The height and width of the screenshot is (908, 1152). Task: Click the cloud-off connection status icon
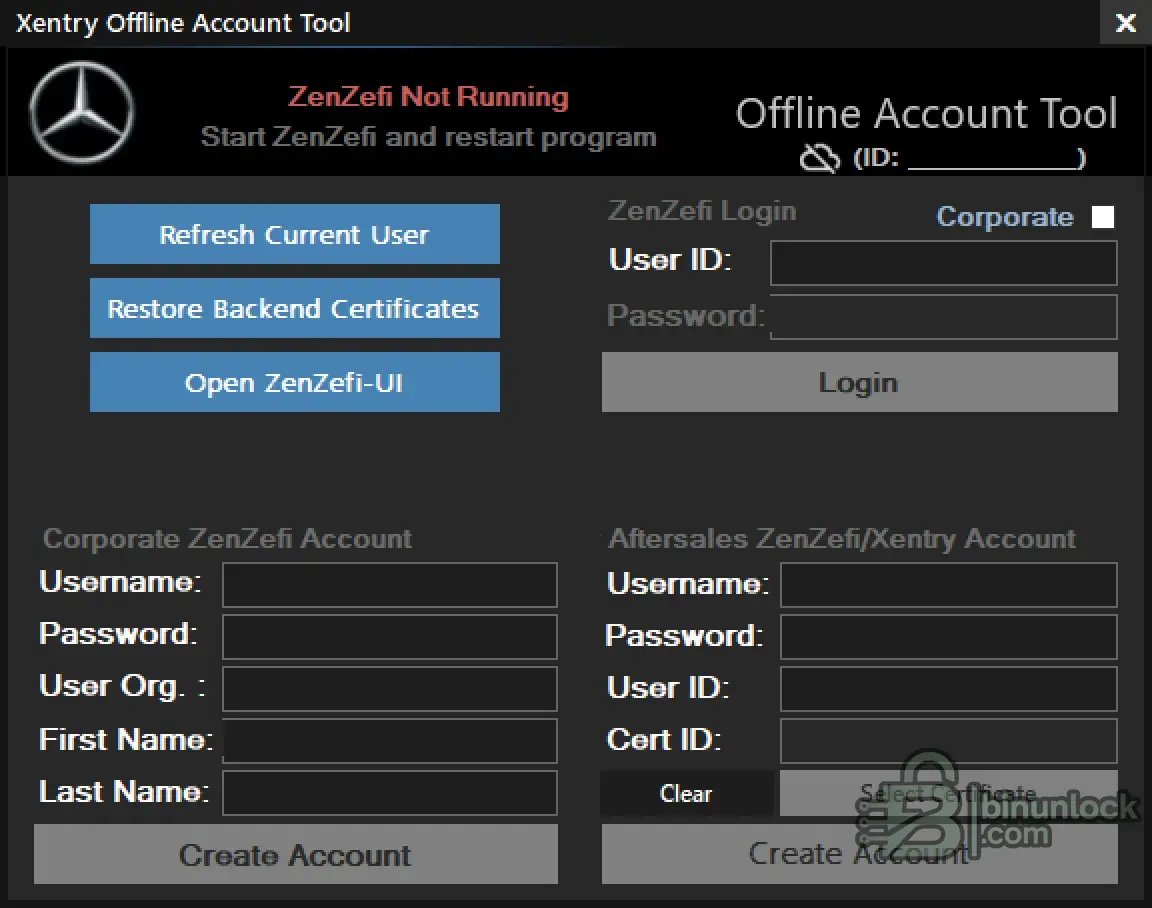[820, 158]
